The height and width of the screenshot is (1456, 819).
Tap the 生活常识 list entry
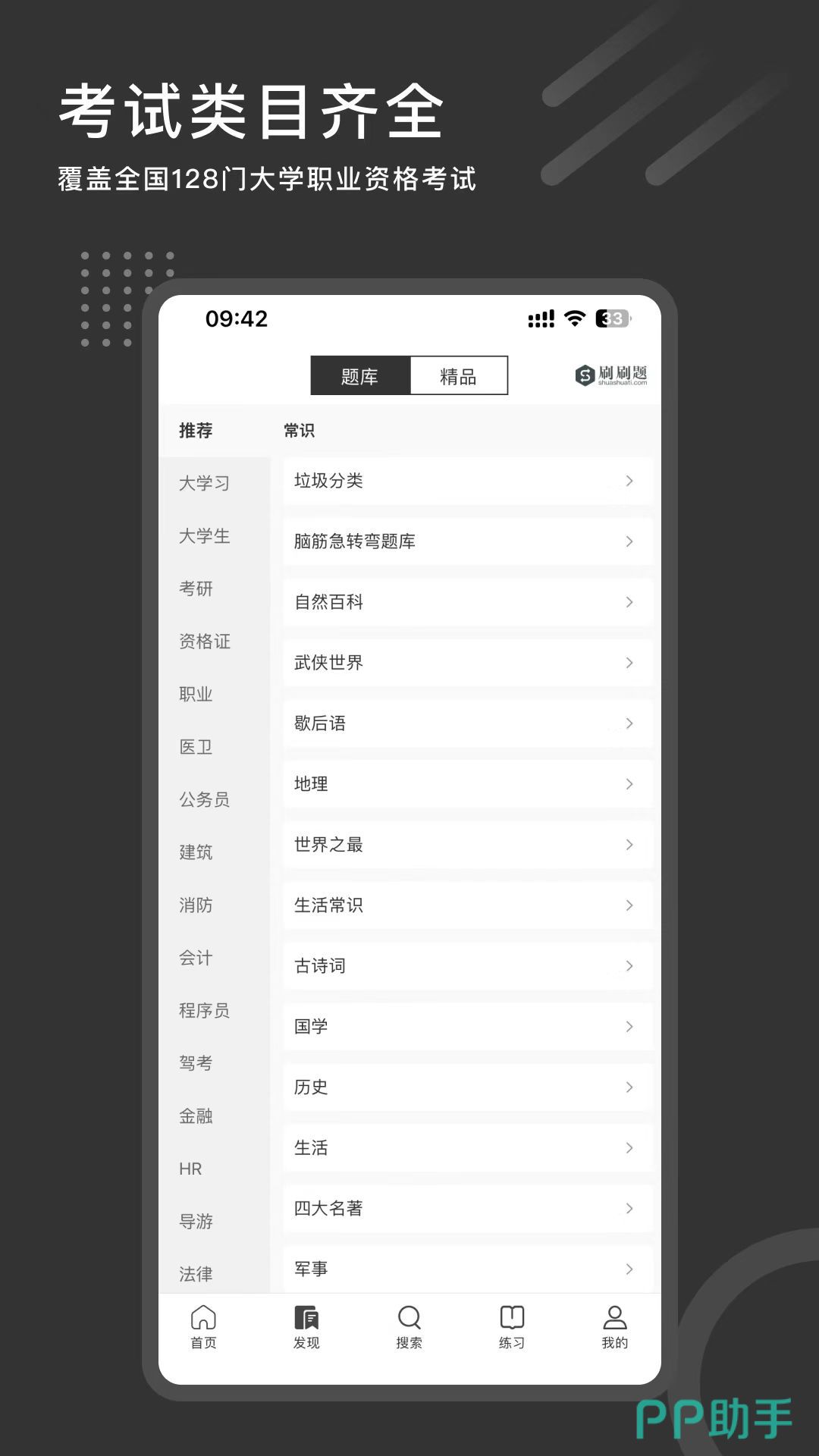pos(328,905)
